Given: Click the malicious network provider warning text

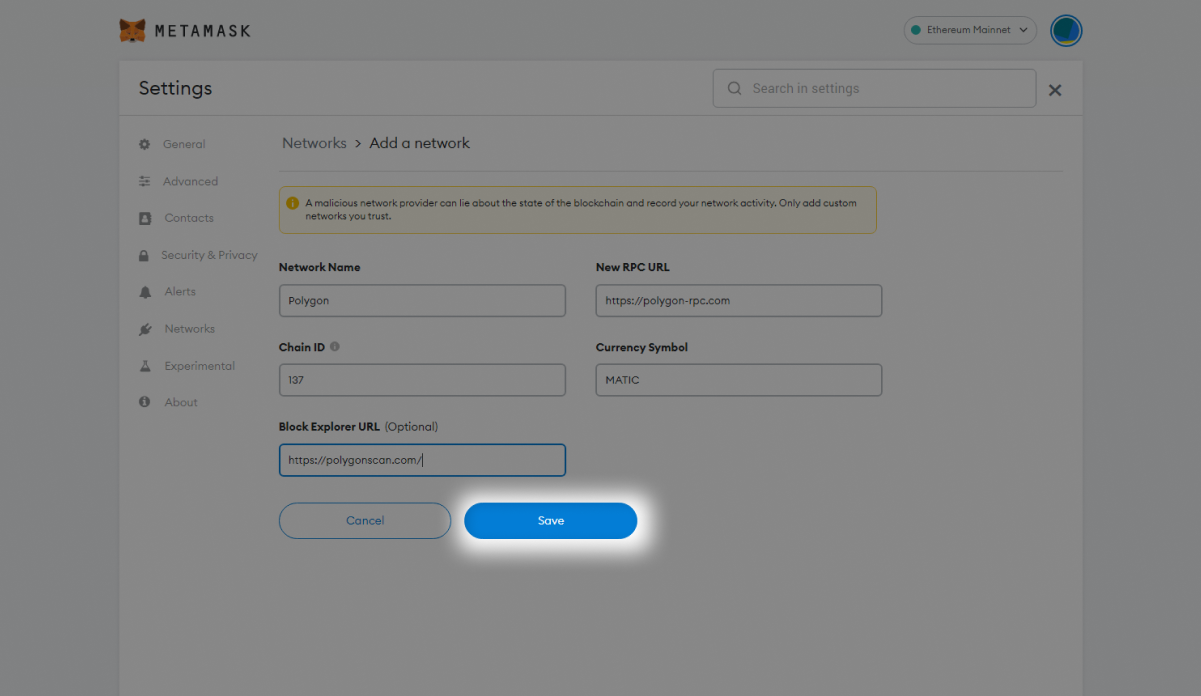Looking at the screenshot, I should coord(581,209).
